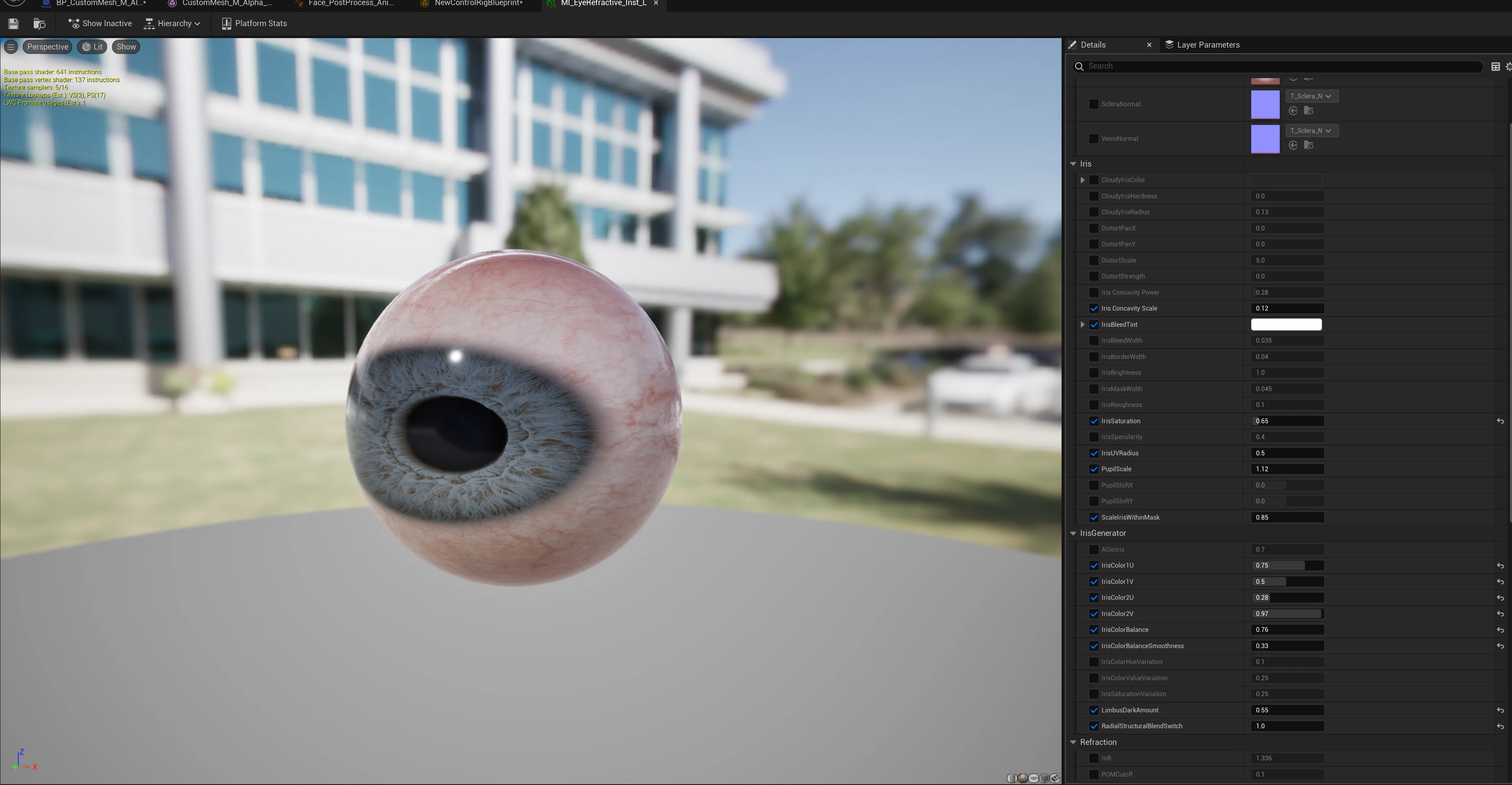Reset IrisColorBalance to default
The width and height of the screenshot is (1512, 785).
pos(1500,630)
